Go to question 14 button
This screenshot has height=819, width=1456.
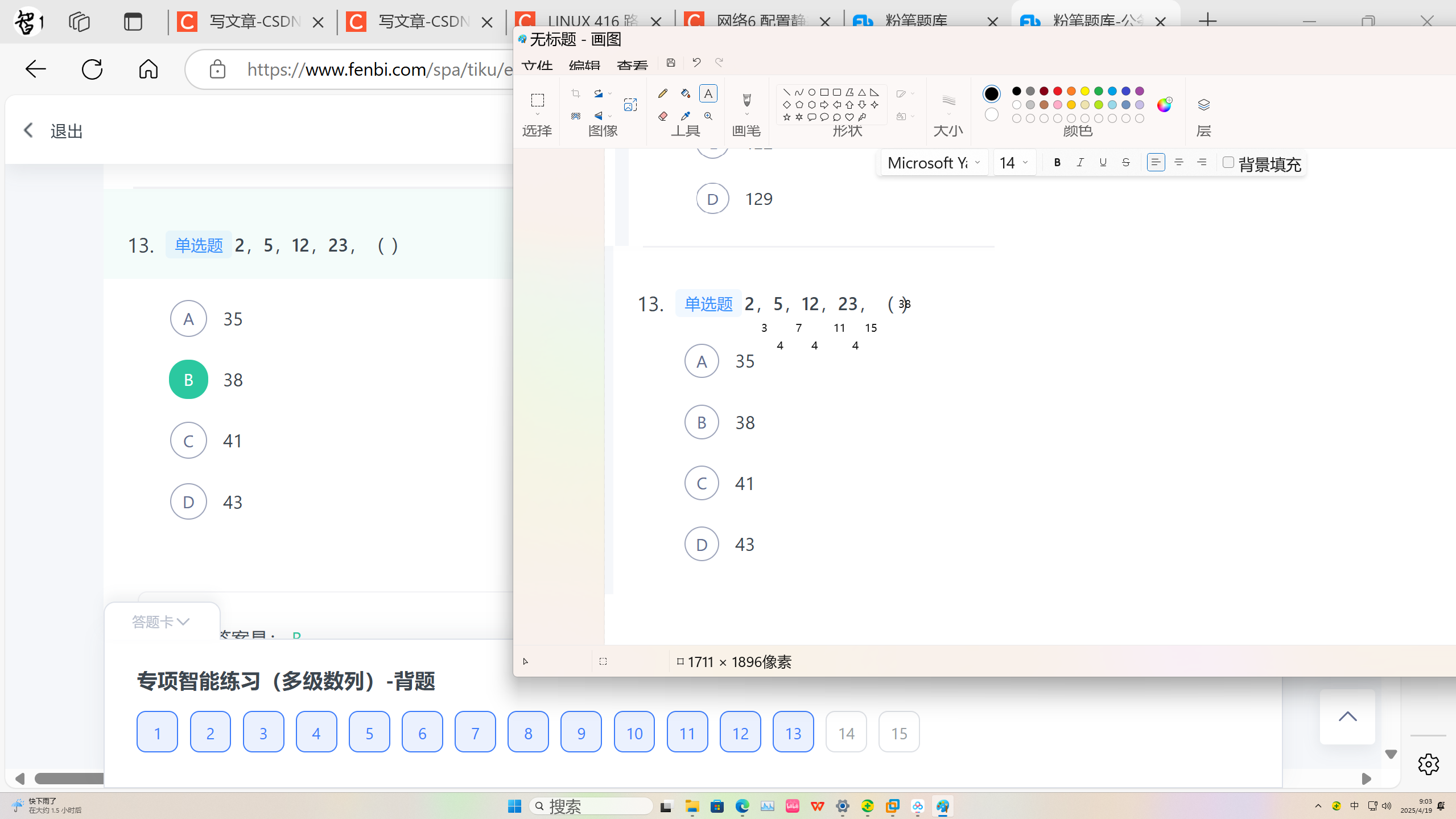pos(846,732)
